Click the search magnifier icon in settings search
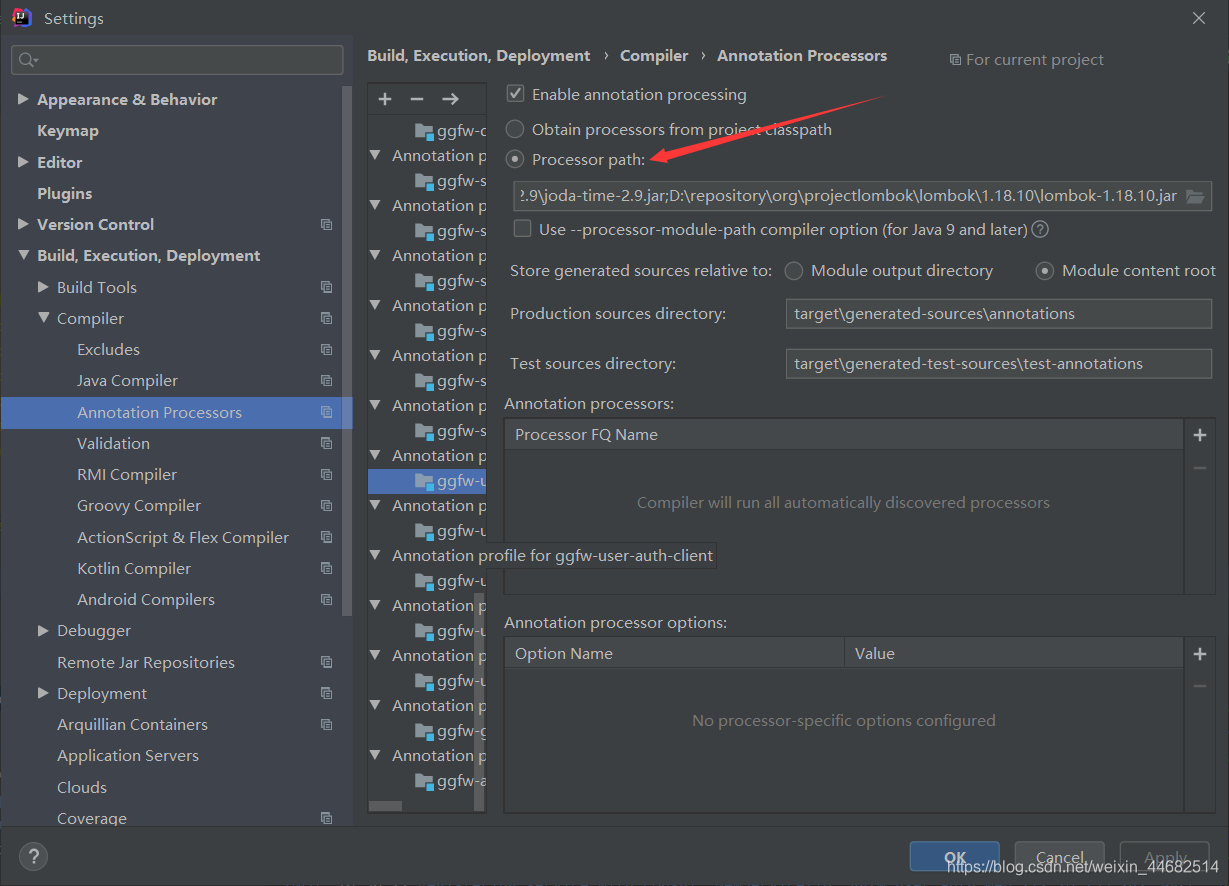The height and width of the screenshot is (886, 1229). (28, 60)
